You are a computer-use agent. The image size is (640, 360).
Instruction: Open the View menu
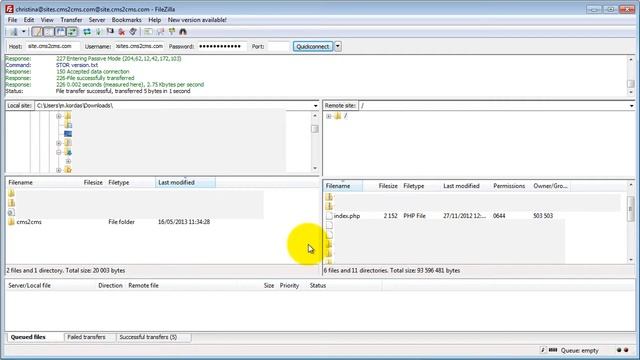tap(47, 20)
